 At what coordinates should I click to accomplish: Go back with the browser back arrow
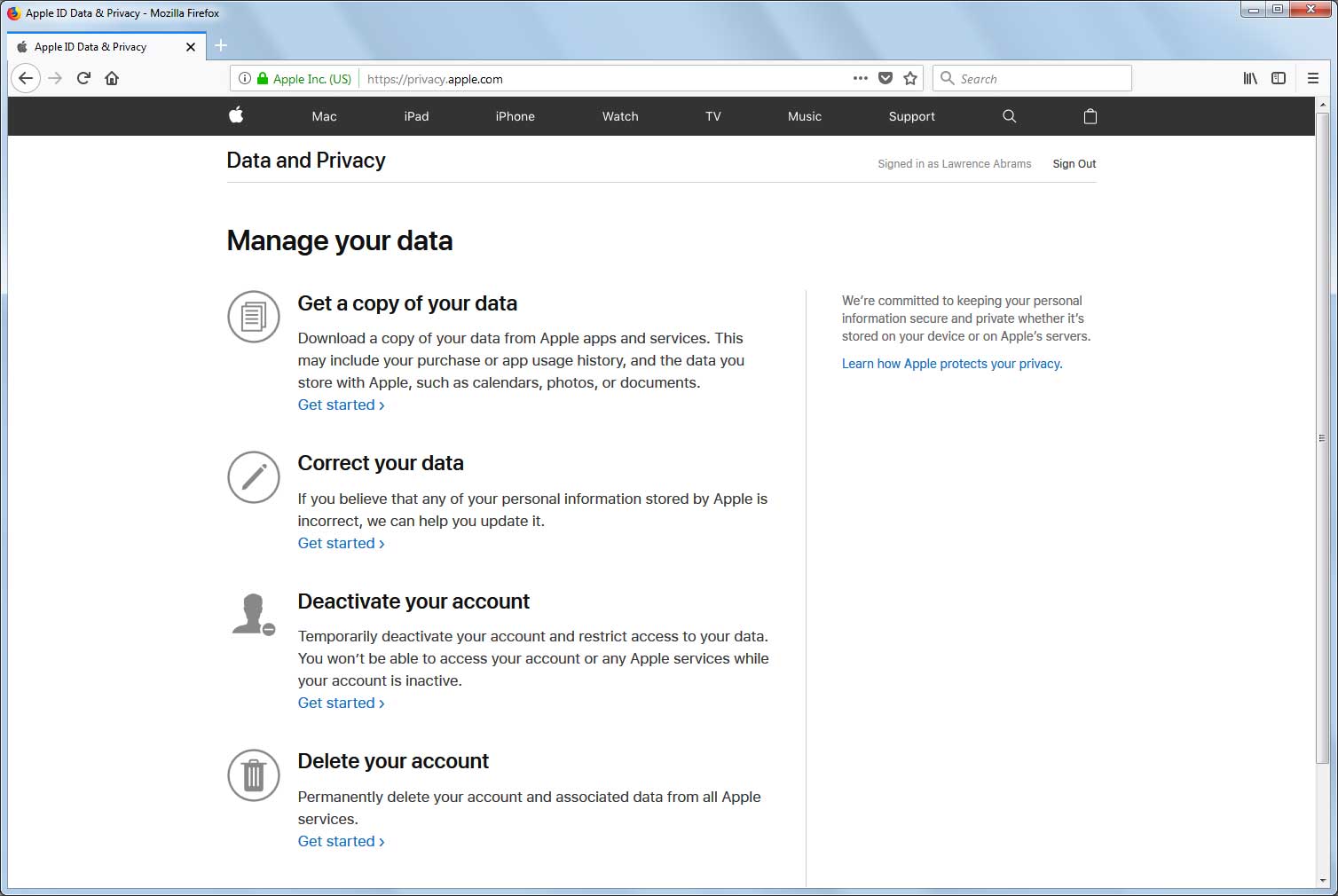click(26, 78)
